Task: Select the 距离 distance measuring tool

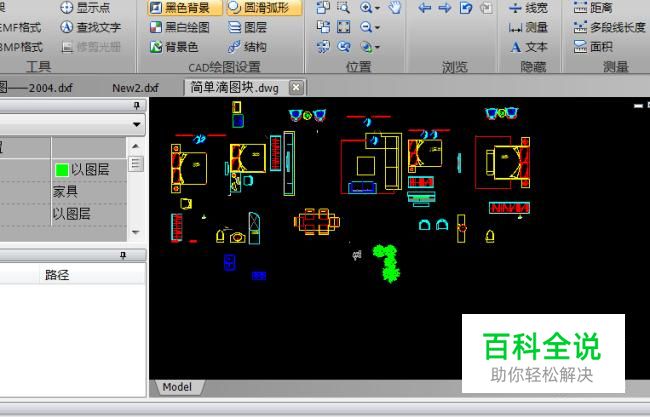Action: [x=593, y=7]
